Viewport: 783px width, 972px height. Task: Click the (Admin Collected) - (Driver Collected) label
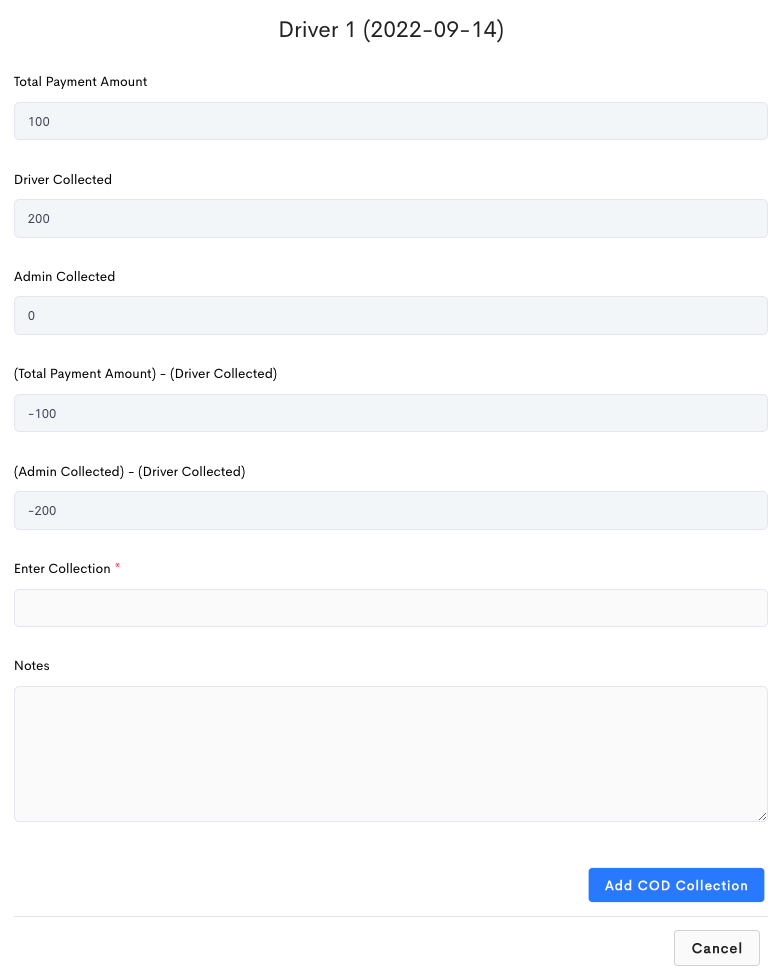tap(130, 471)
